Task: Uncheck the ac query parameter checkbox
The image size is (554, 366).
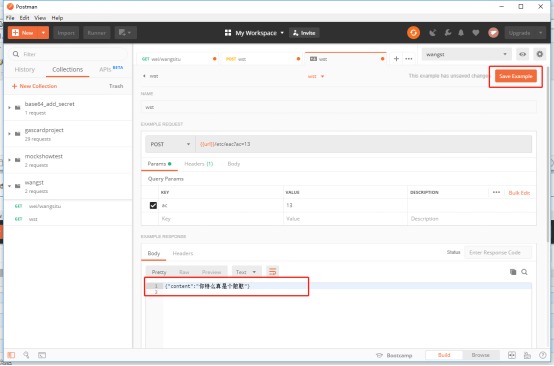Action: [153, 205]
